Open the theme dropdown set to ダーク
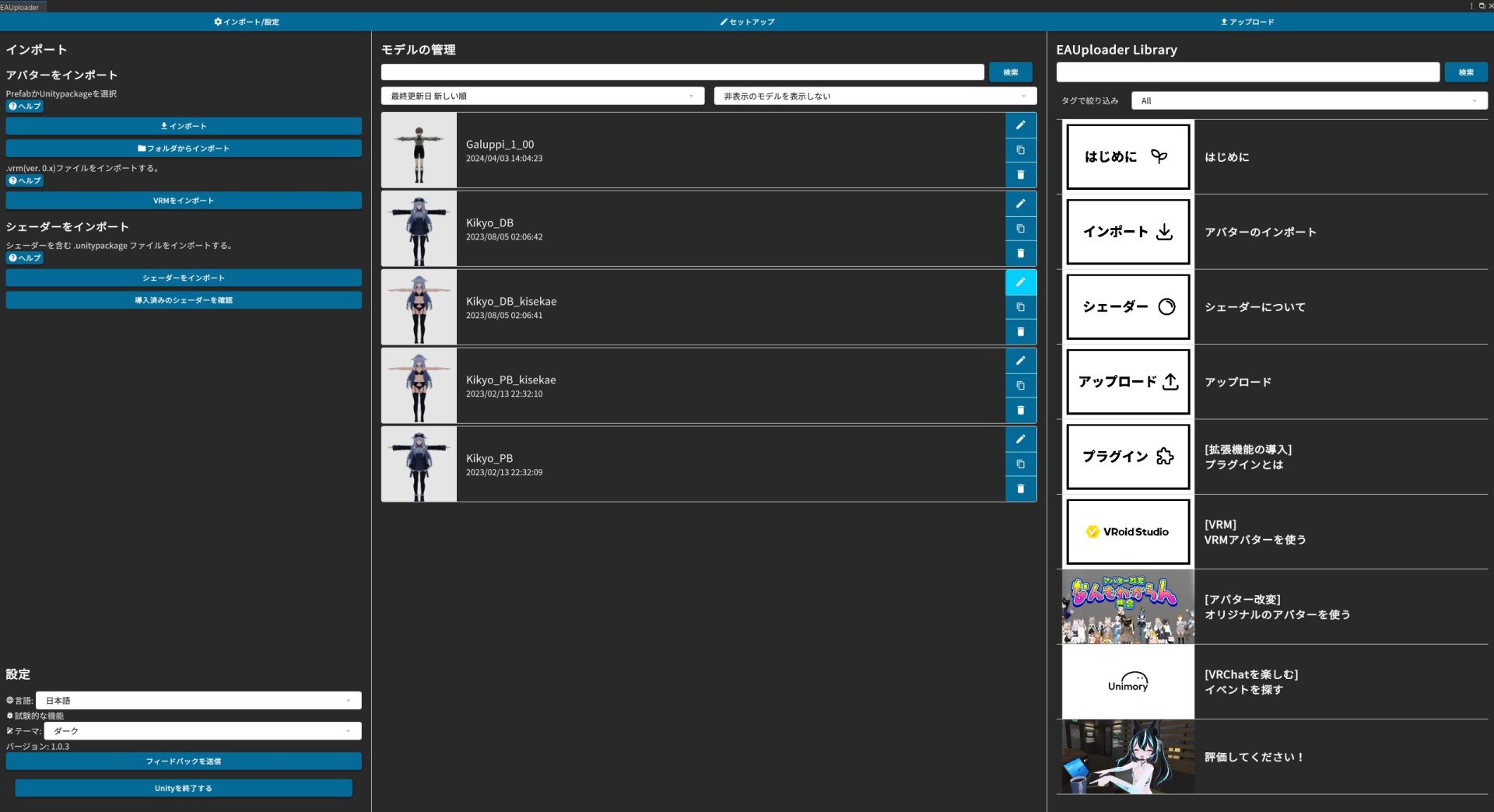 point(202,731)
